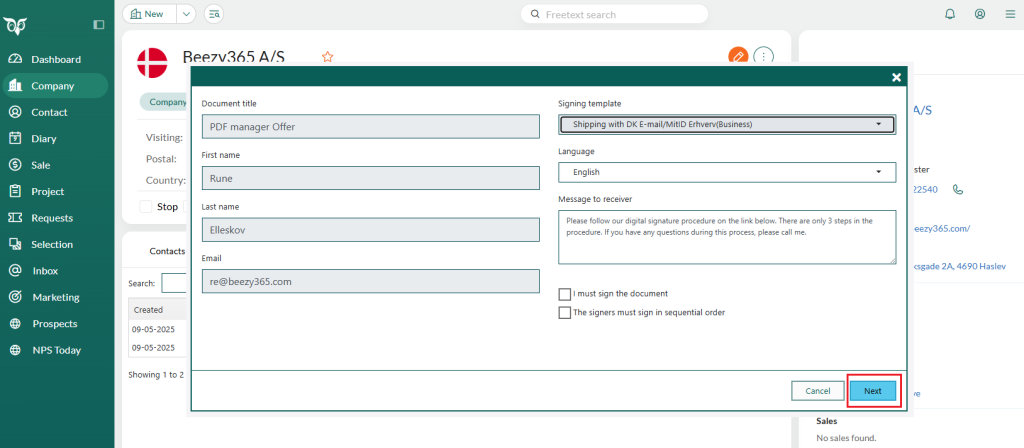Screen dimensions: 1024x448
Task: Click the Last name field
Action: pyautogui.click(x=370, y=230)
